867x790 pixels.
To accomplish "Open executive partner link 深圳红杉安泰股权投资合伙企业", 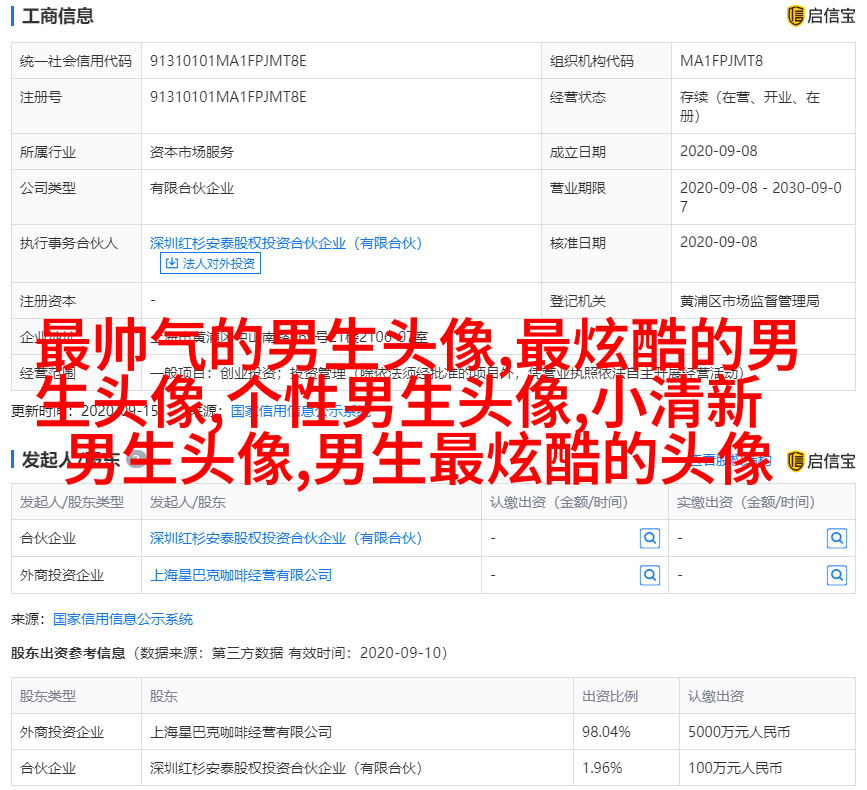I will 286,243.
